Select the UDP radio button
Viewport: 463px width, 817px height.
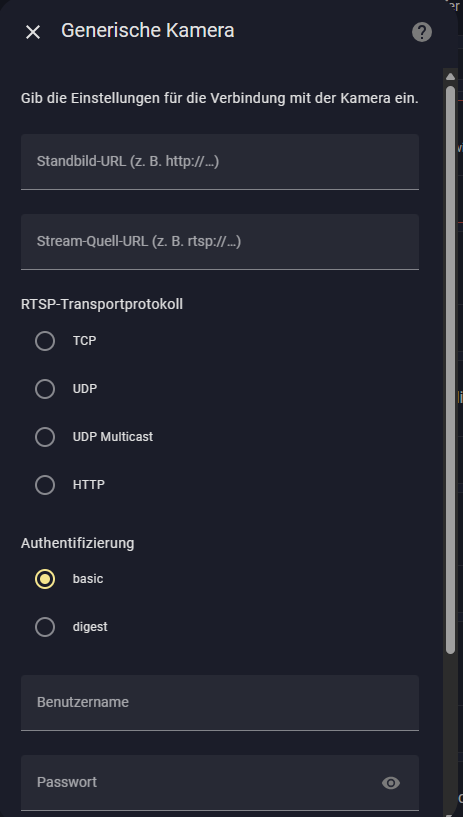(x=45, y=389)
